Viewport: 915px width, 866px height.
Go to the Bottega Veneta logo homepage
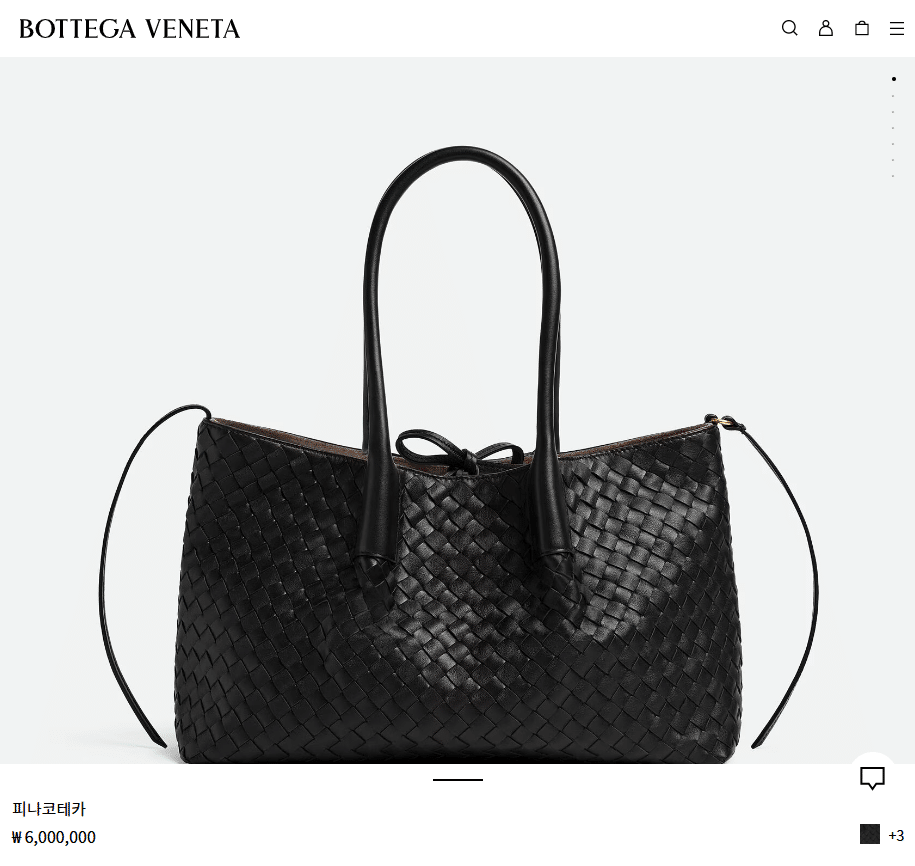(130, 29)
